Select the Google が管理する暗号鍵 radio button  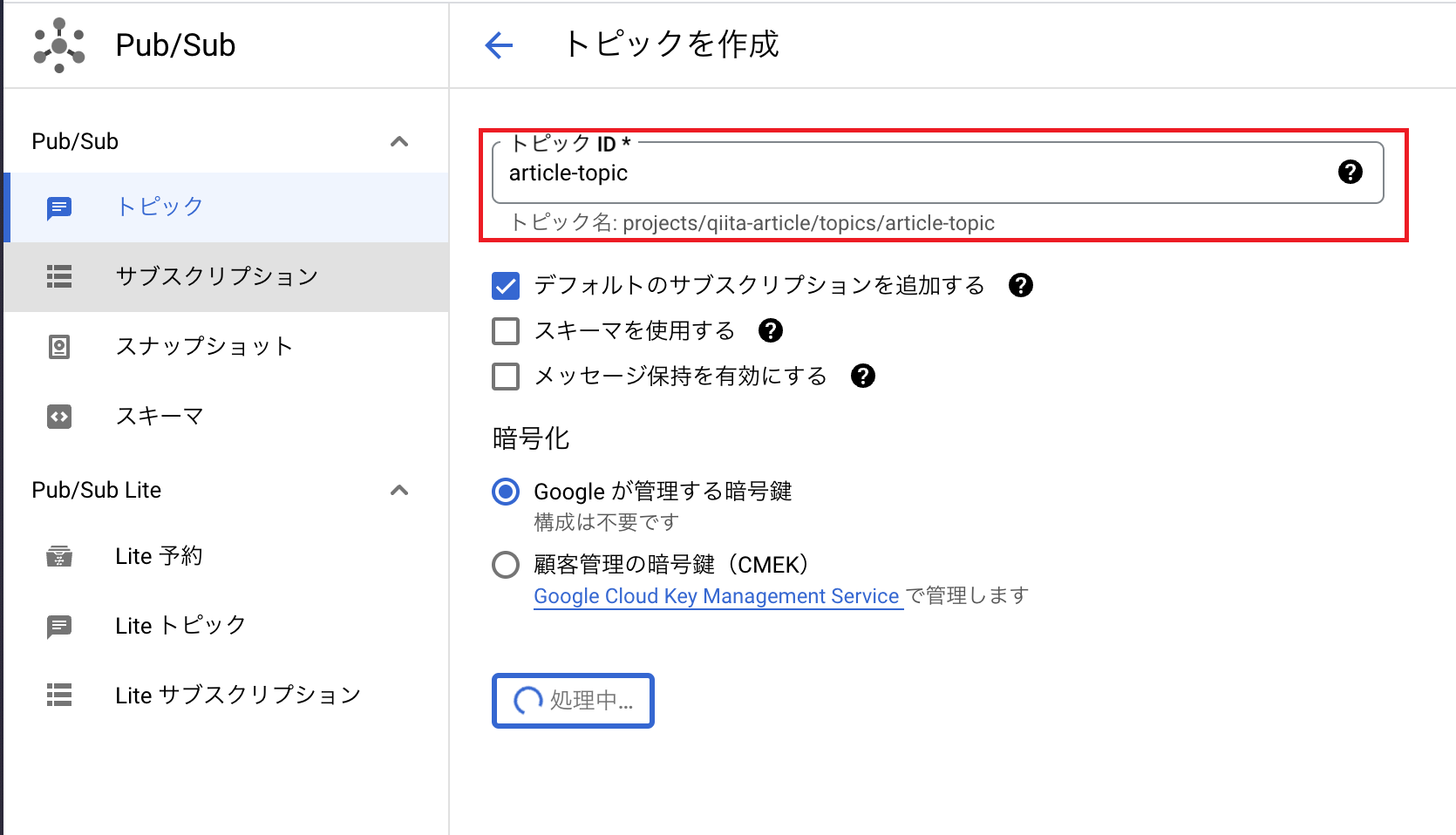(506, 492)
